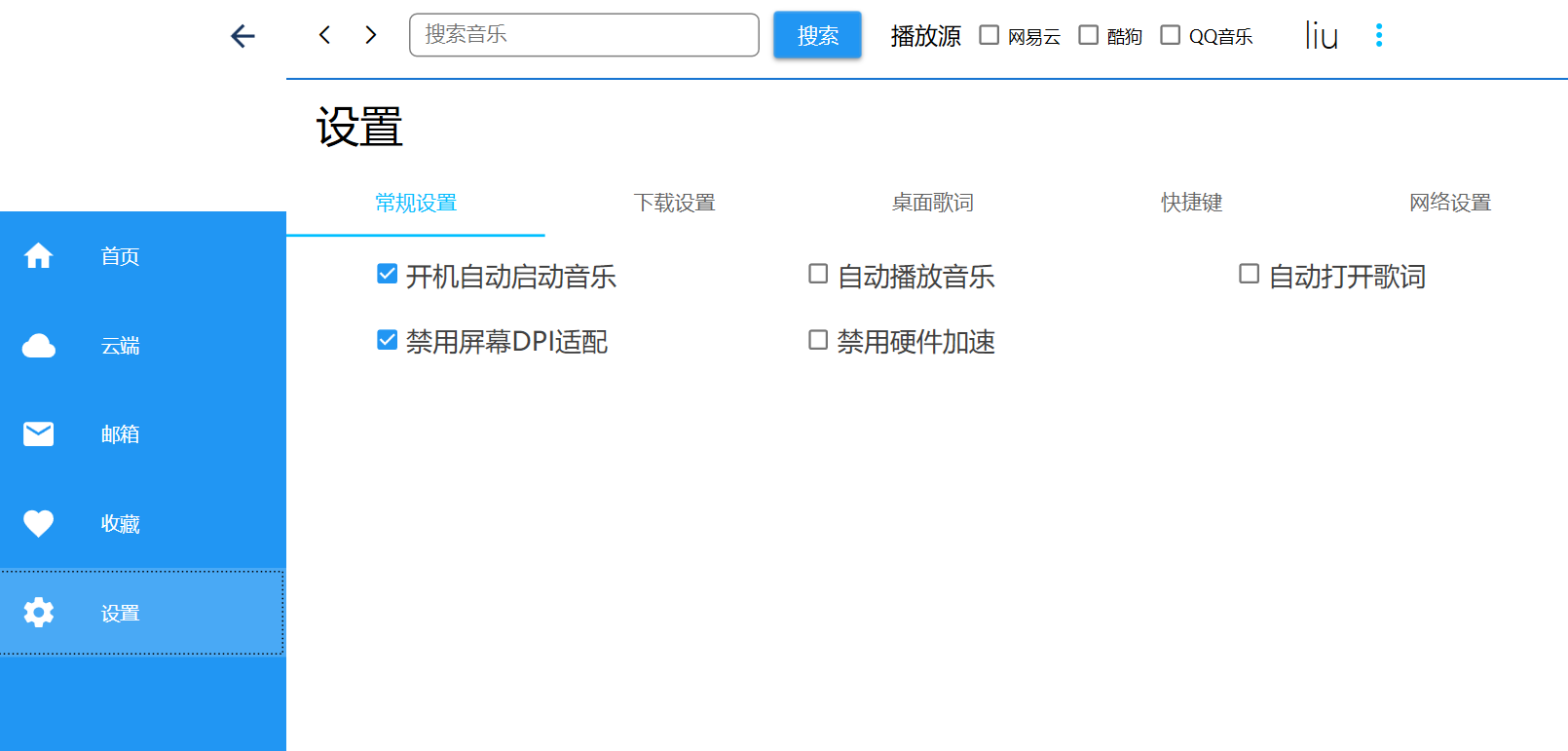Toggle 网易云 source checkbox
The height and width of the screenshot is (751, 1568).
point(989,35)
